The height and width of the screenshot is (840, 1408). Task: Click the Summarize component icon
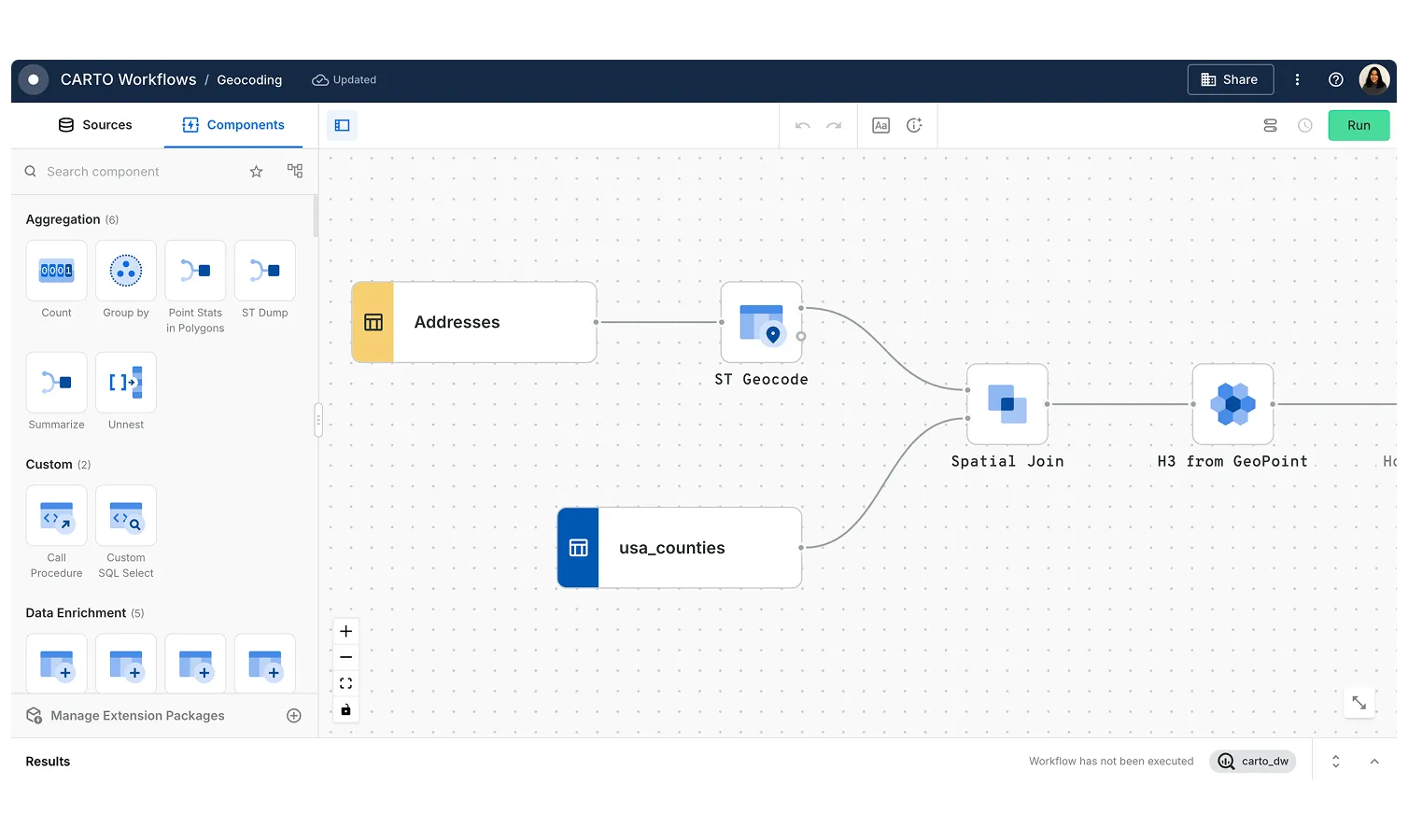coord(56,382)
